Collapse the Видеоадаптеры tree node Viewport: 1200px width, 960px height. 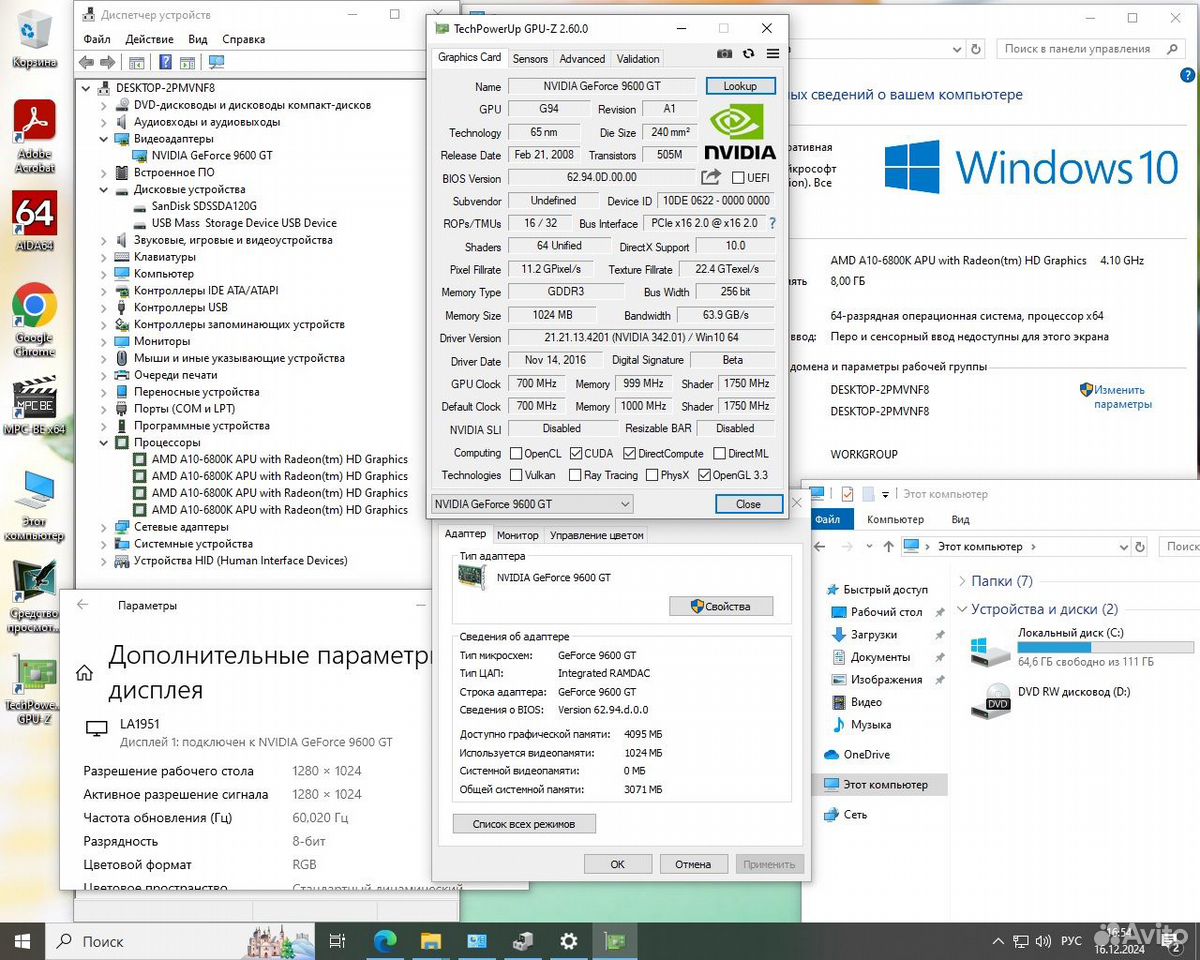click(x=103, y=139)
